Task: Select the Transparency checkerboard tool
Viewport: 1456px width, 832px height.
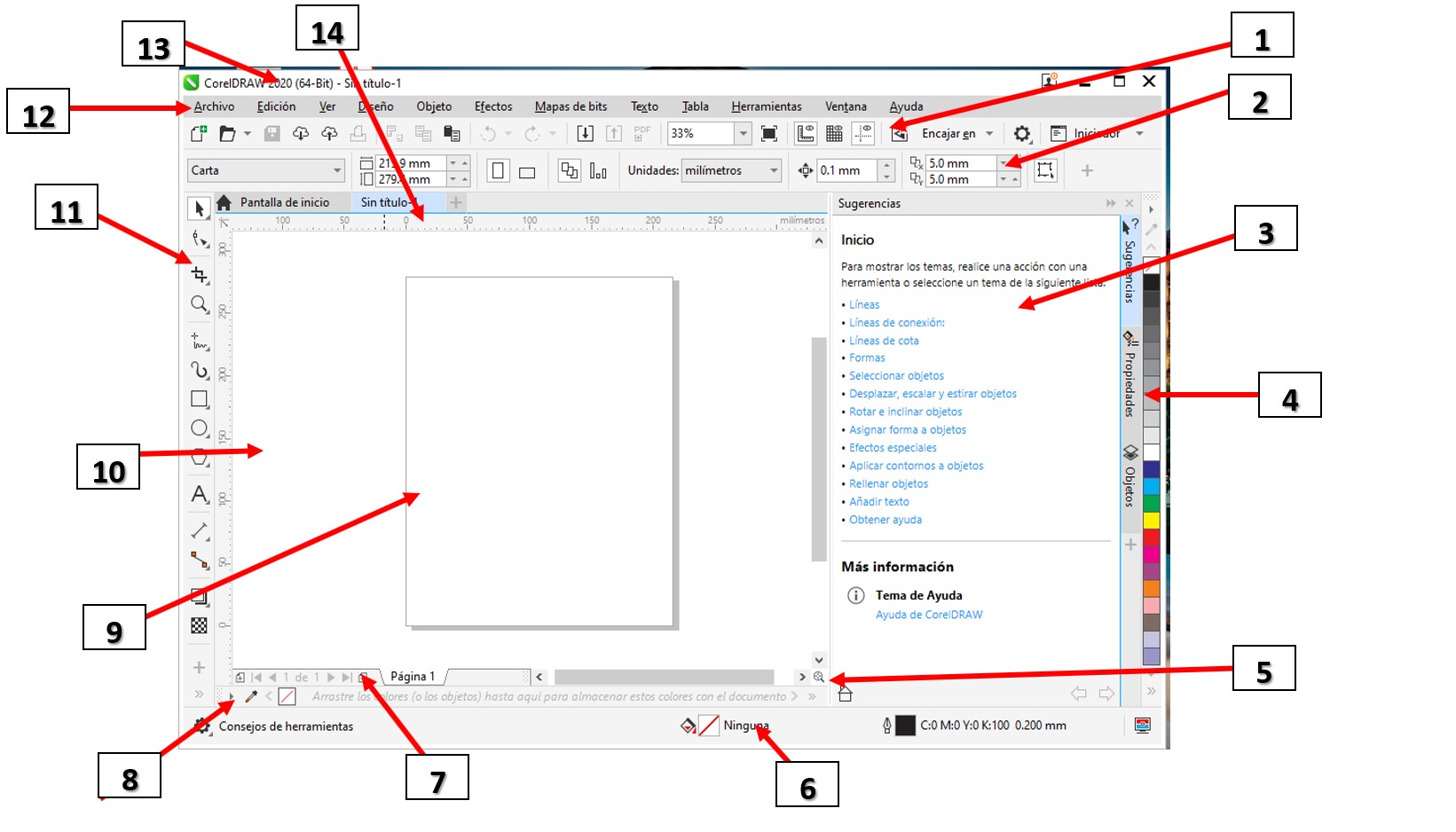Action: (200, 625)
